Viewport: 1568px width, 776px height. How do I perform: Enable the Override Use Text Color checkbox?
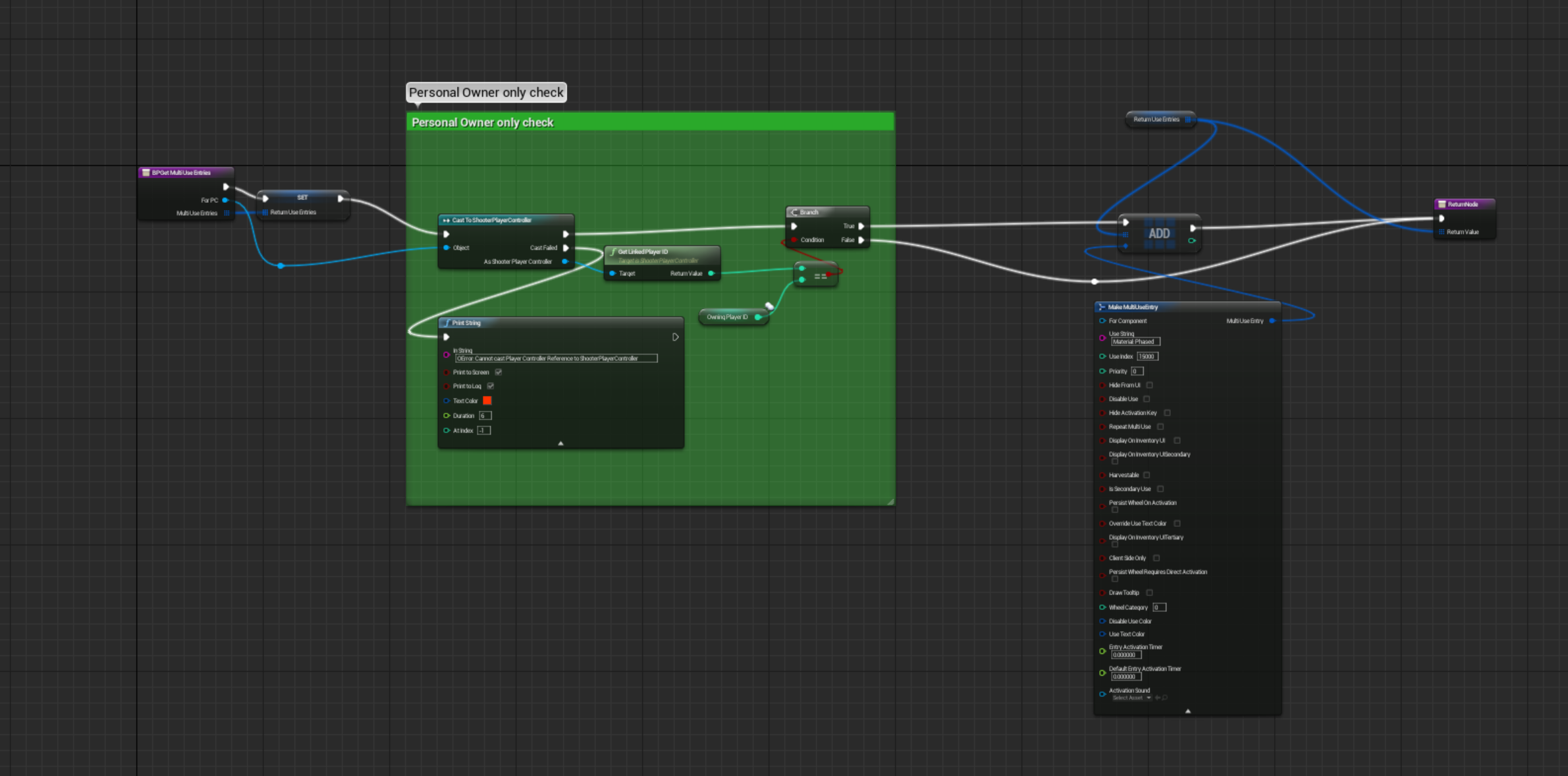[1177, 524]
